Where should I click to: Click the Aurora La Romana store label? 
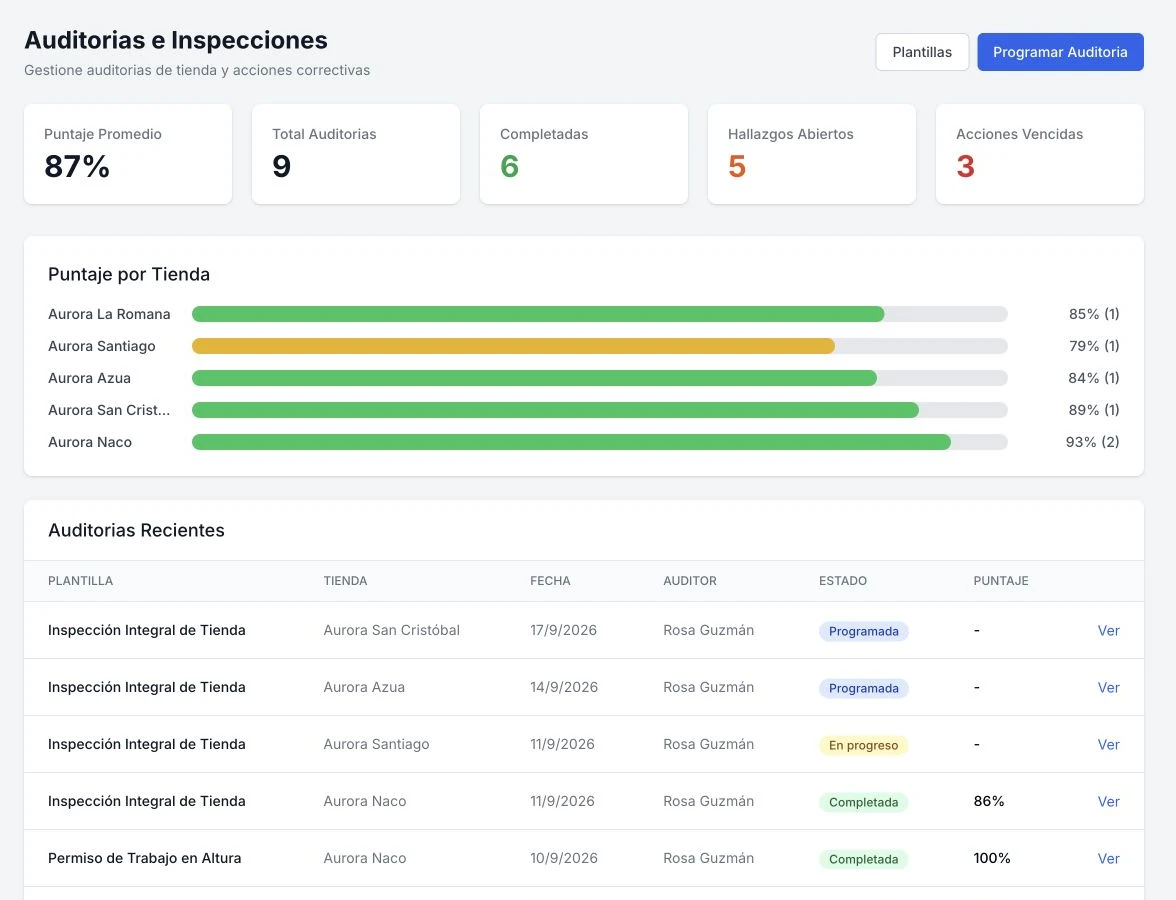click(109, 314)
